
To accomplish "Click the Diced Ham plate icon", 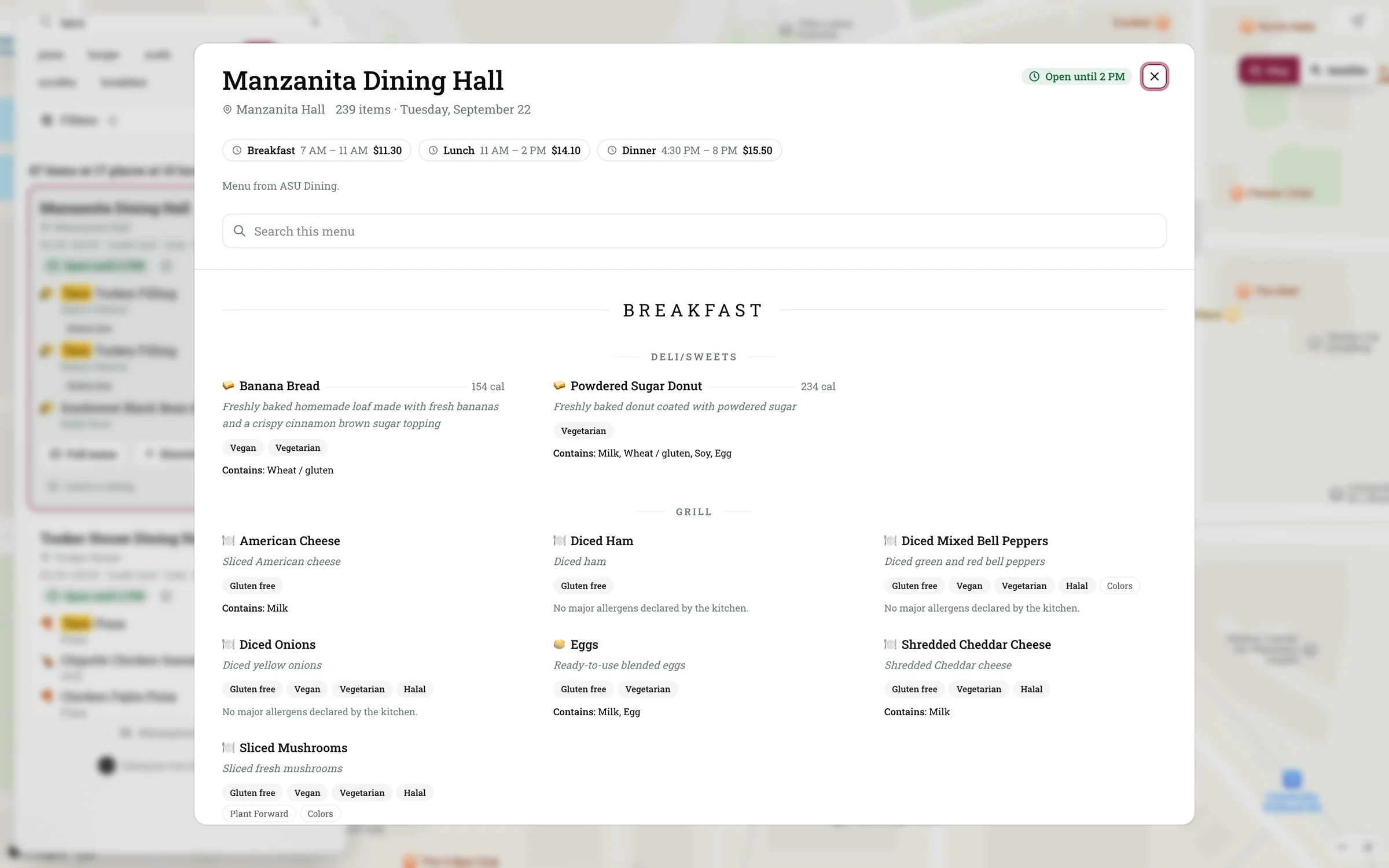I will 559,540.
